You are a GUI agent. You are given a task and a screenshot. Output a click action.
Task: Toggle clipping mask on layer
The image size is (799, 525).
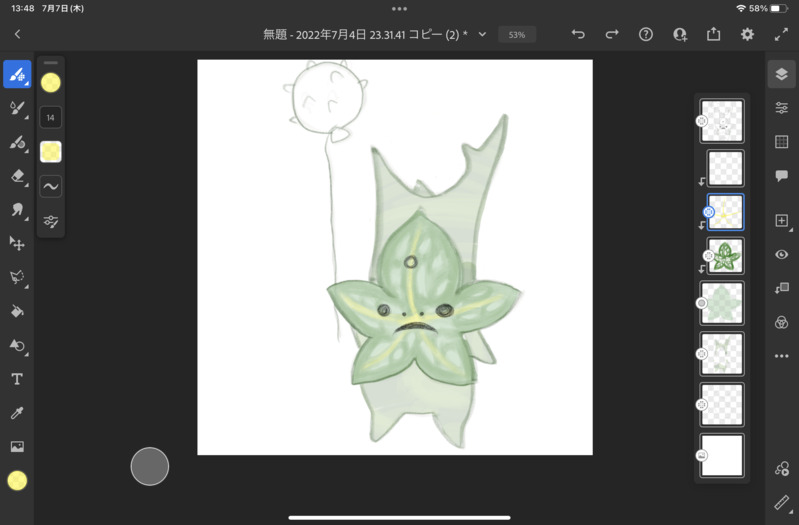[x=781, y=288]
